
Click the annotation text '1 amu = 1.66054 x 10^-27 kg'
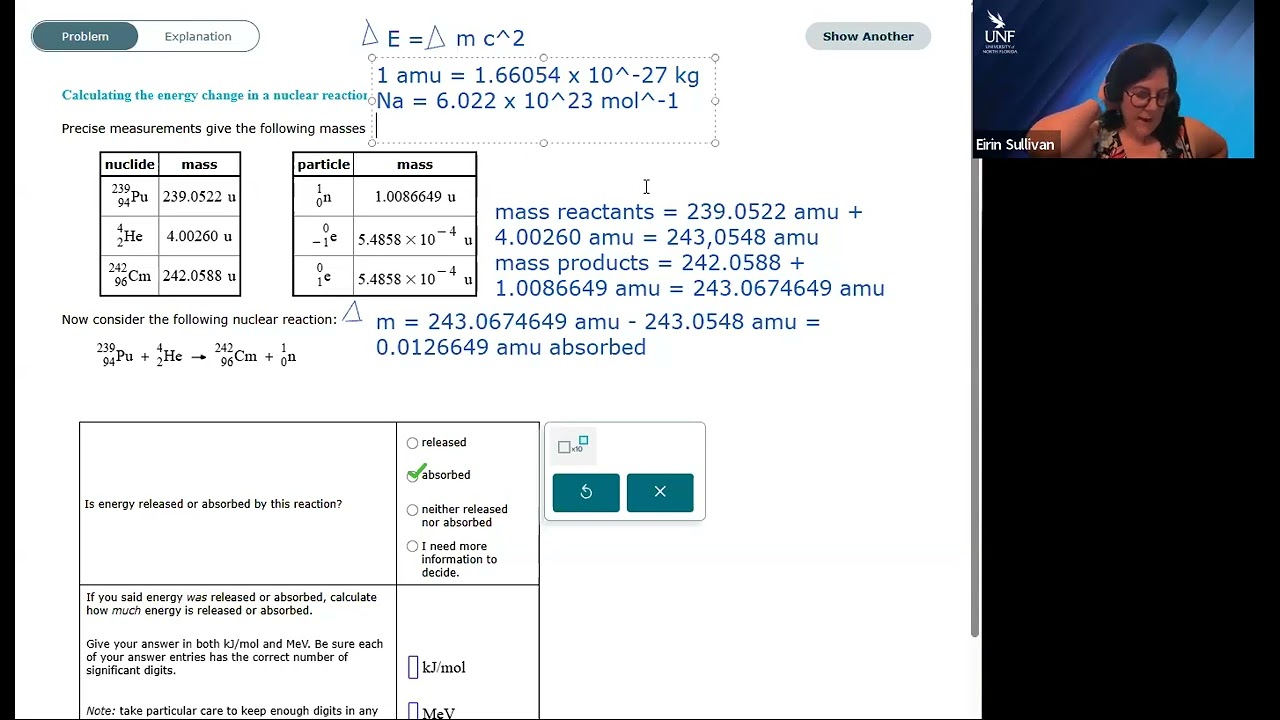538,75
